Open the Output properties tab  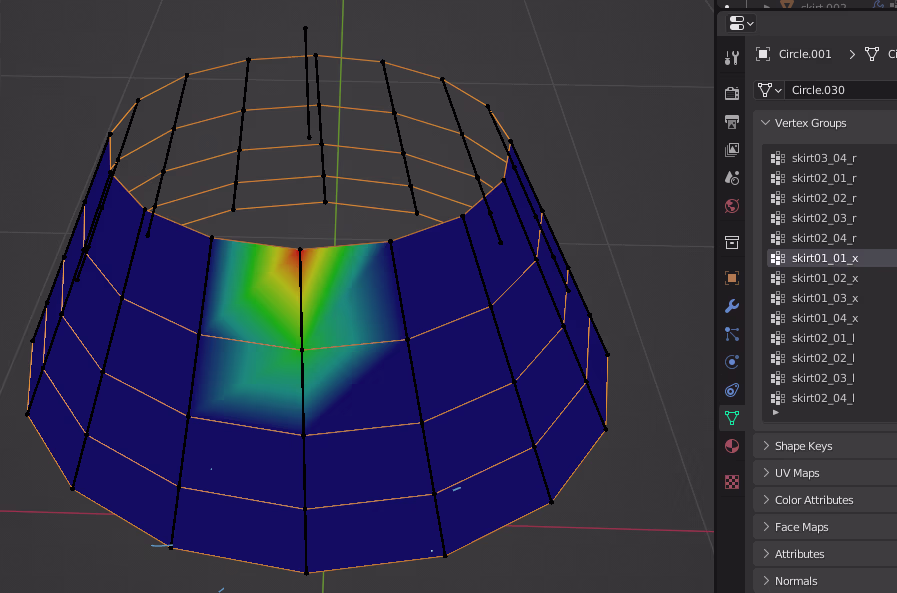[x=732, y=121]
